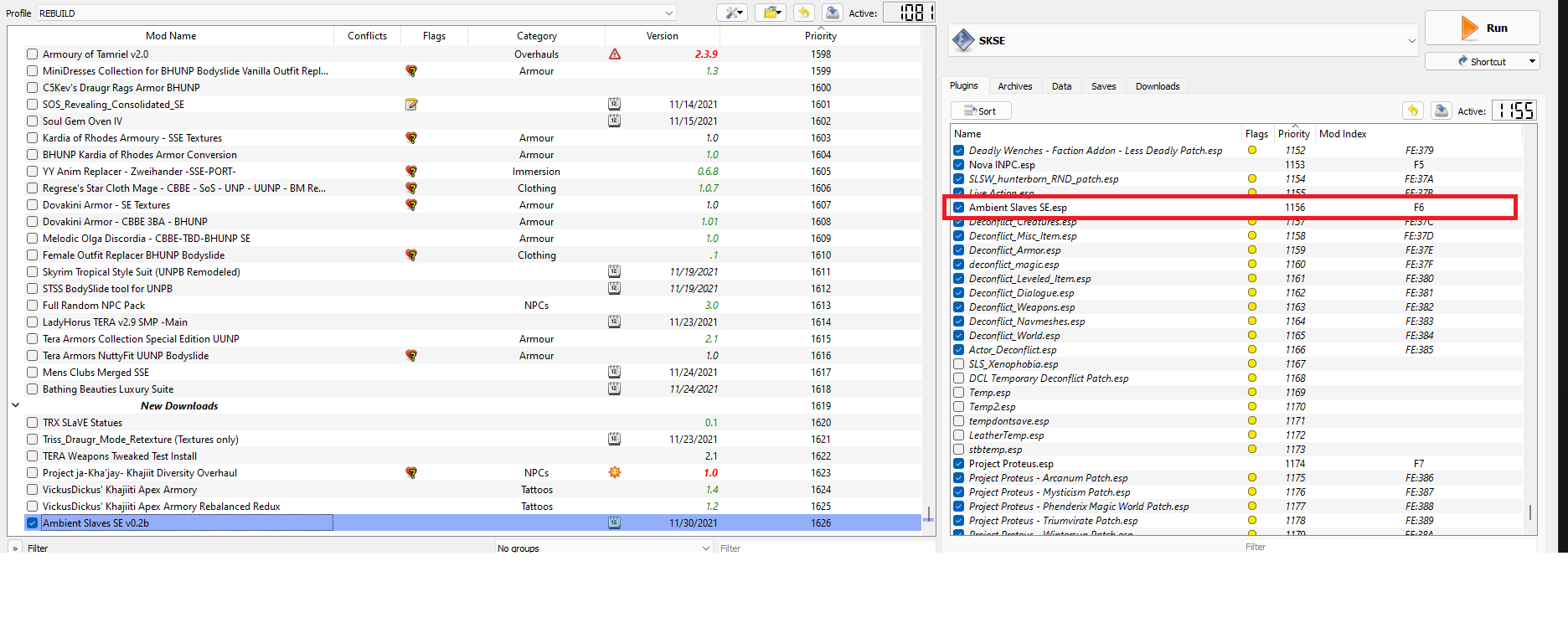This screenshot has width=1568, height=633.
Task: Switch to the Plugins tab
Action: pos(963,86)
